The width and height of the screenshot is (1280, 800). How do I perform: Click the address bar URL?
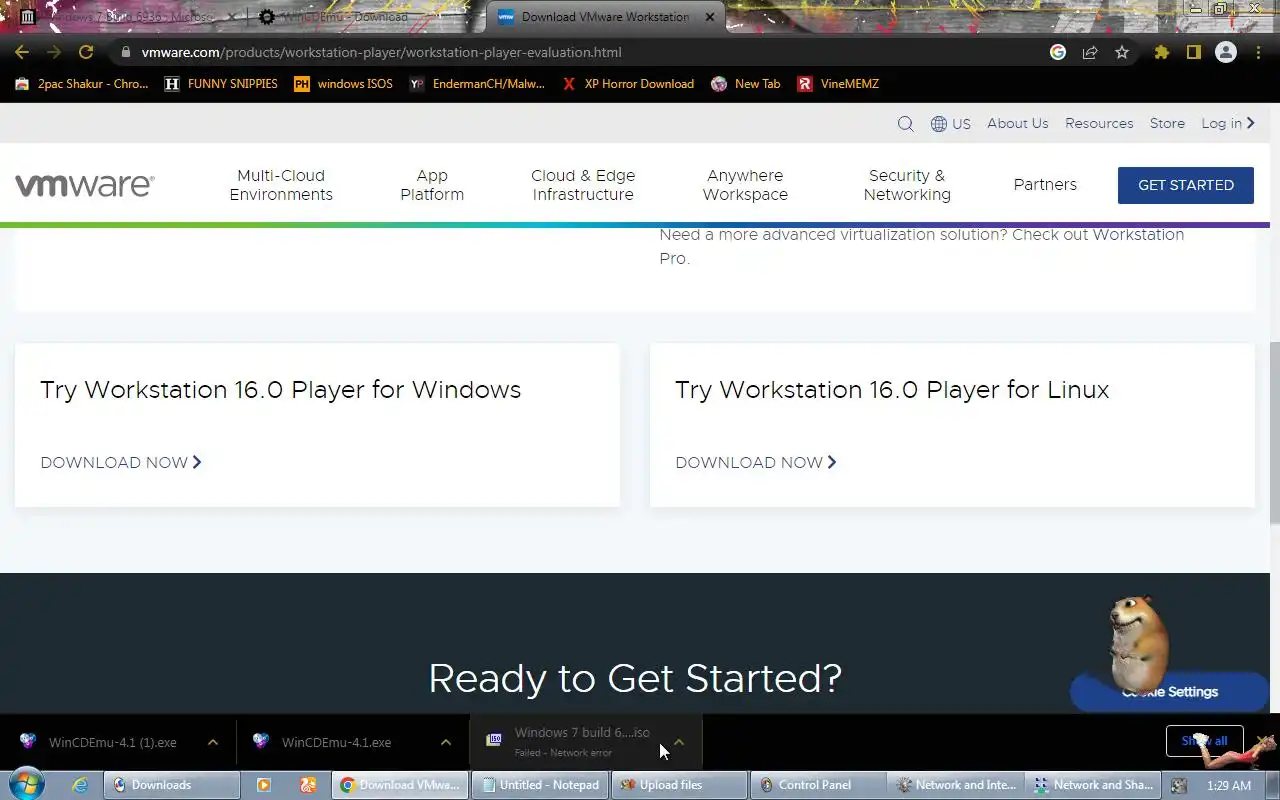pos(381,52)
